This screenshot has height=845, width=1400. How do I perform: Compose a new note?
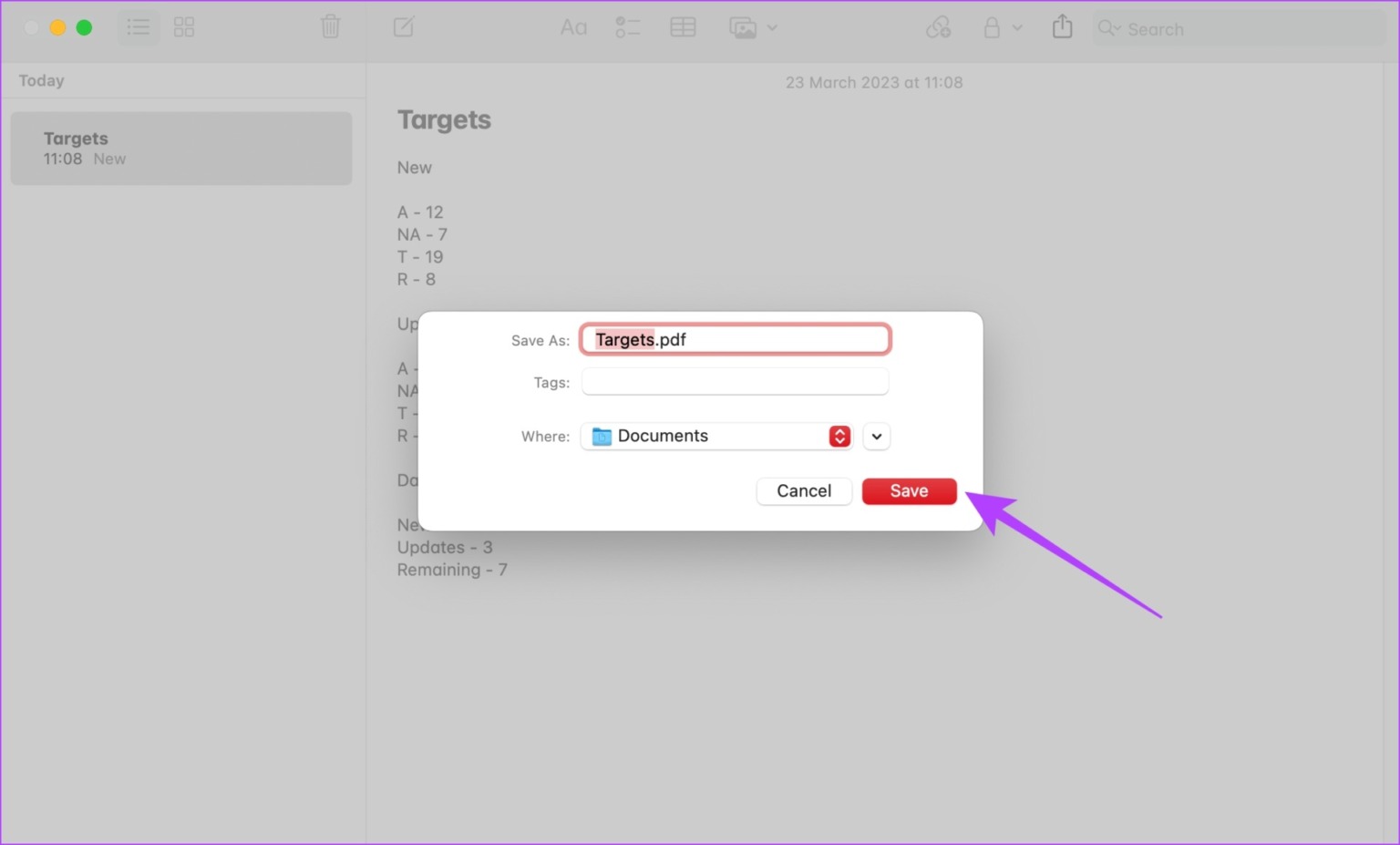(404, 26)
